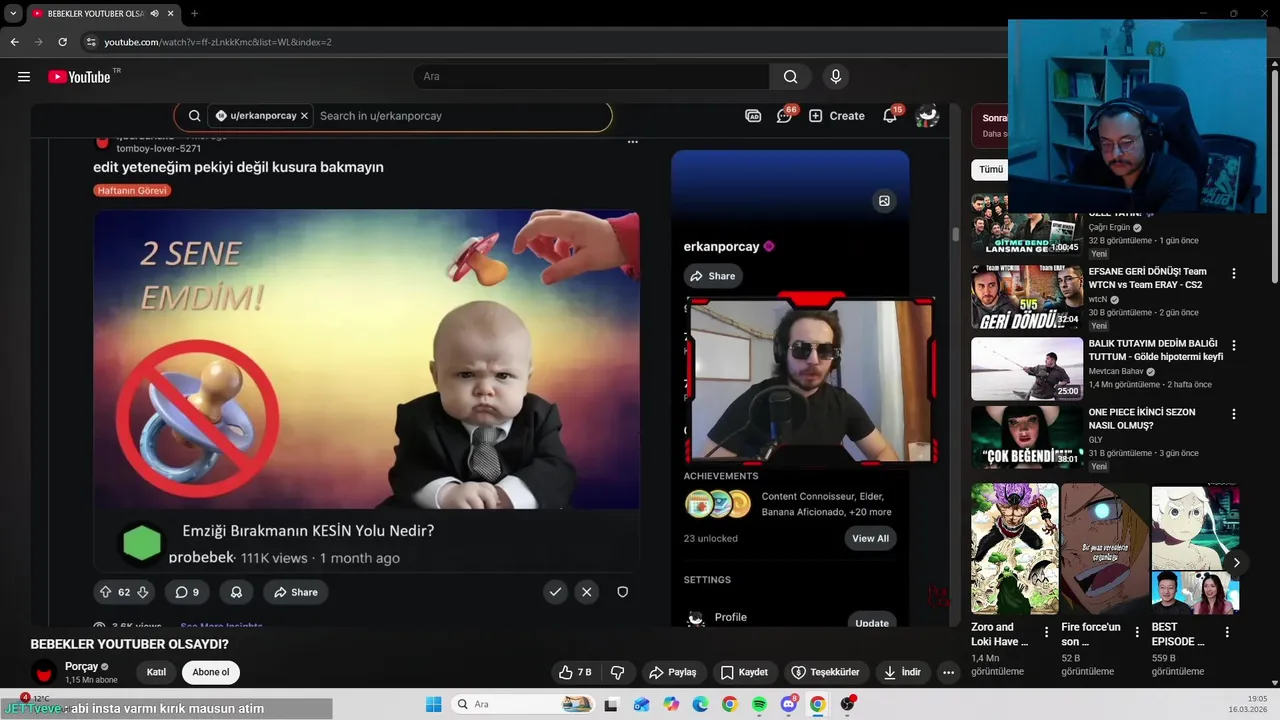Open OBS Studio from taskbar
Screen dimensions: 1280x720
click(x=848, y=704)
